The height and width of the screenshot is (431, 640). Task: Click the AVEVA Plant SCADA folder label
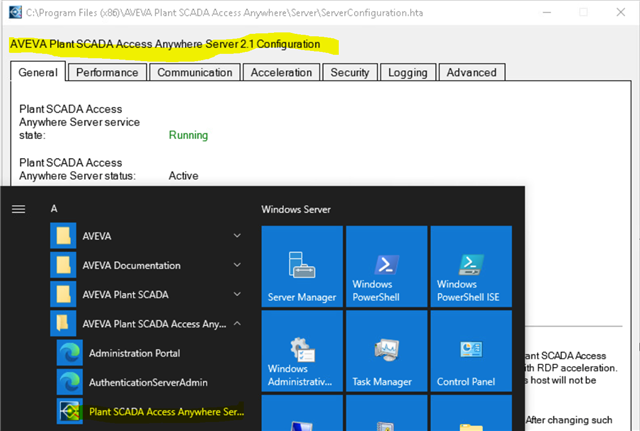click(x=125, y=295)
